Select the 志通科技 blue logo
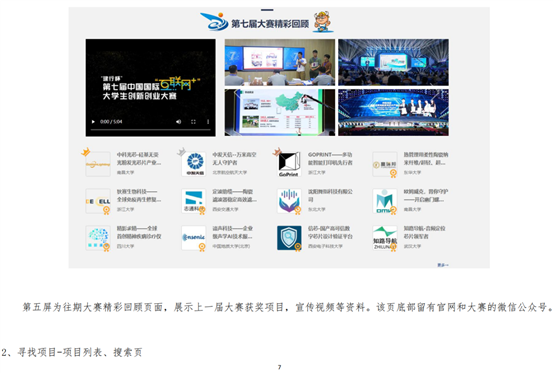 click(194, 201)
